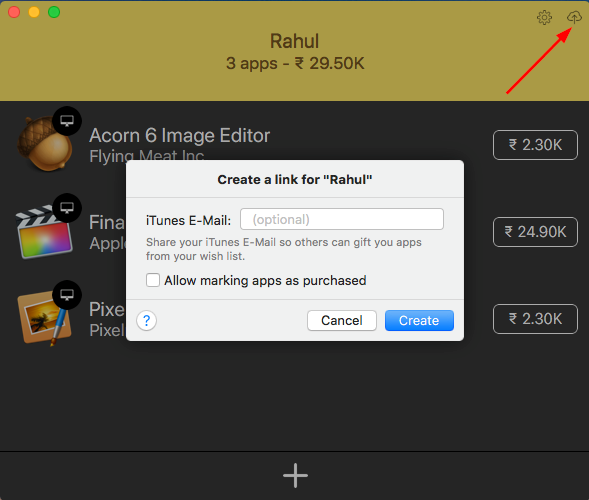
Task: Click the Mac badge on the Pixelmator icon
Action: click(67, 295)
